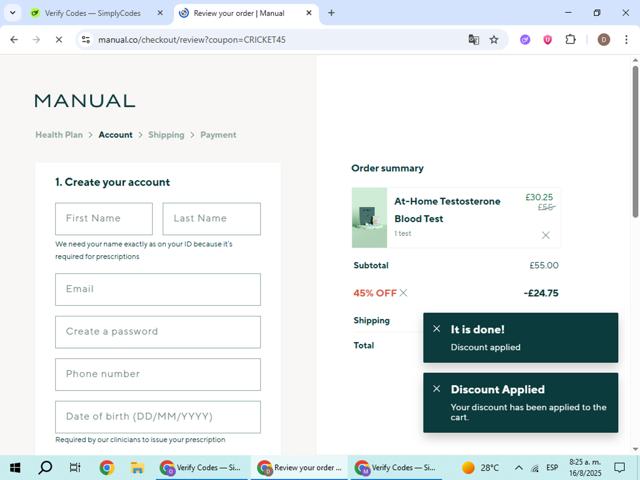Open the Chrome profile avatar
Screen dimensions: 640x480
click(x=604, y=40)
